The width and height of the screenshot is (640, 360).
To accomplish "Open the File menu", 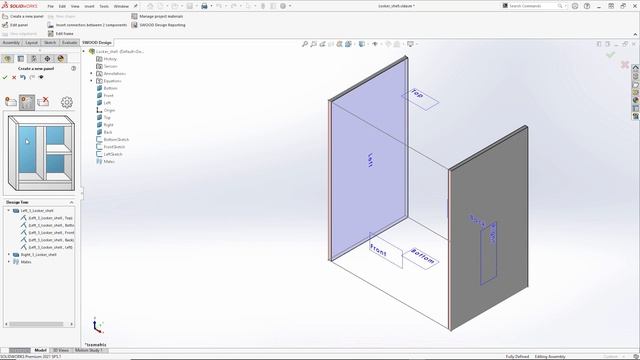I will pyautogui.click(x=51, y=6).
